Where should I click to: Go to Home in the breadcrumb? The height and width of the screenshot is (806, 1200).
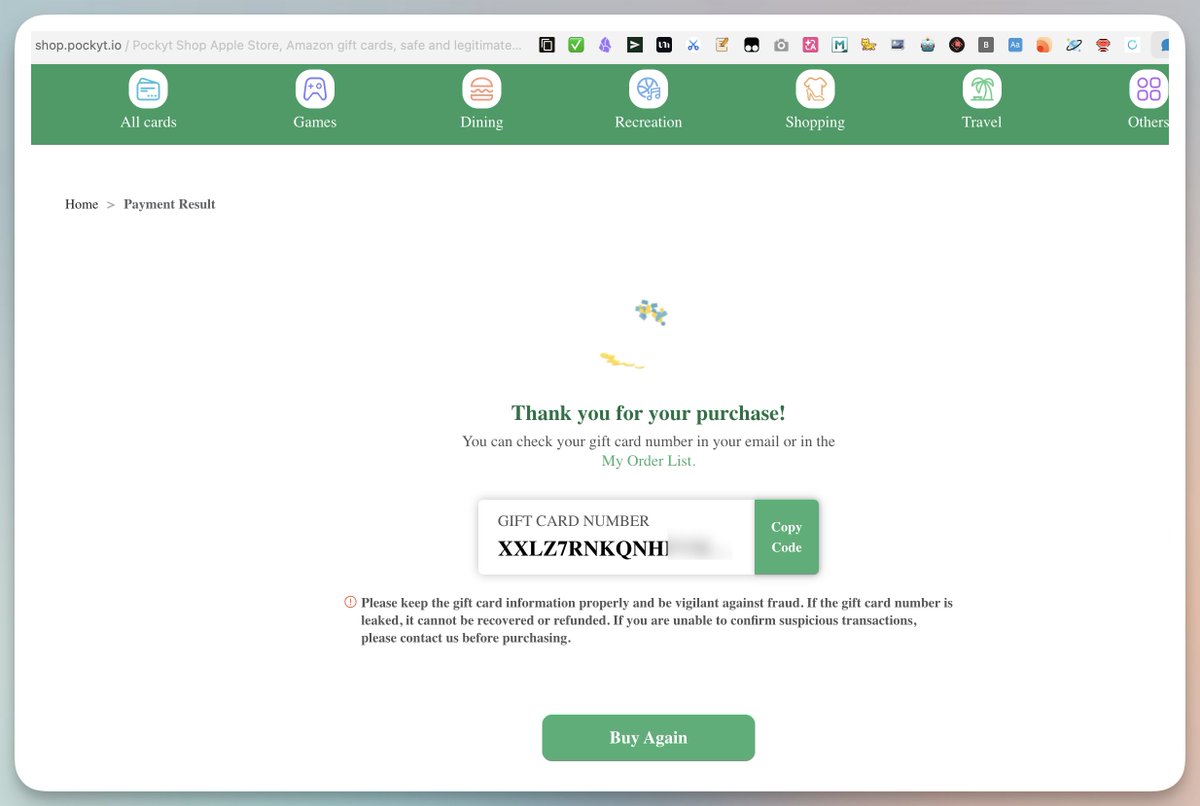[x=81, y=204]
